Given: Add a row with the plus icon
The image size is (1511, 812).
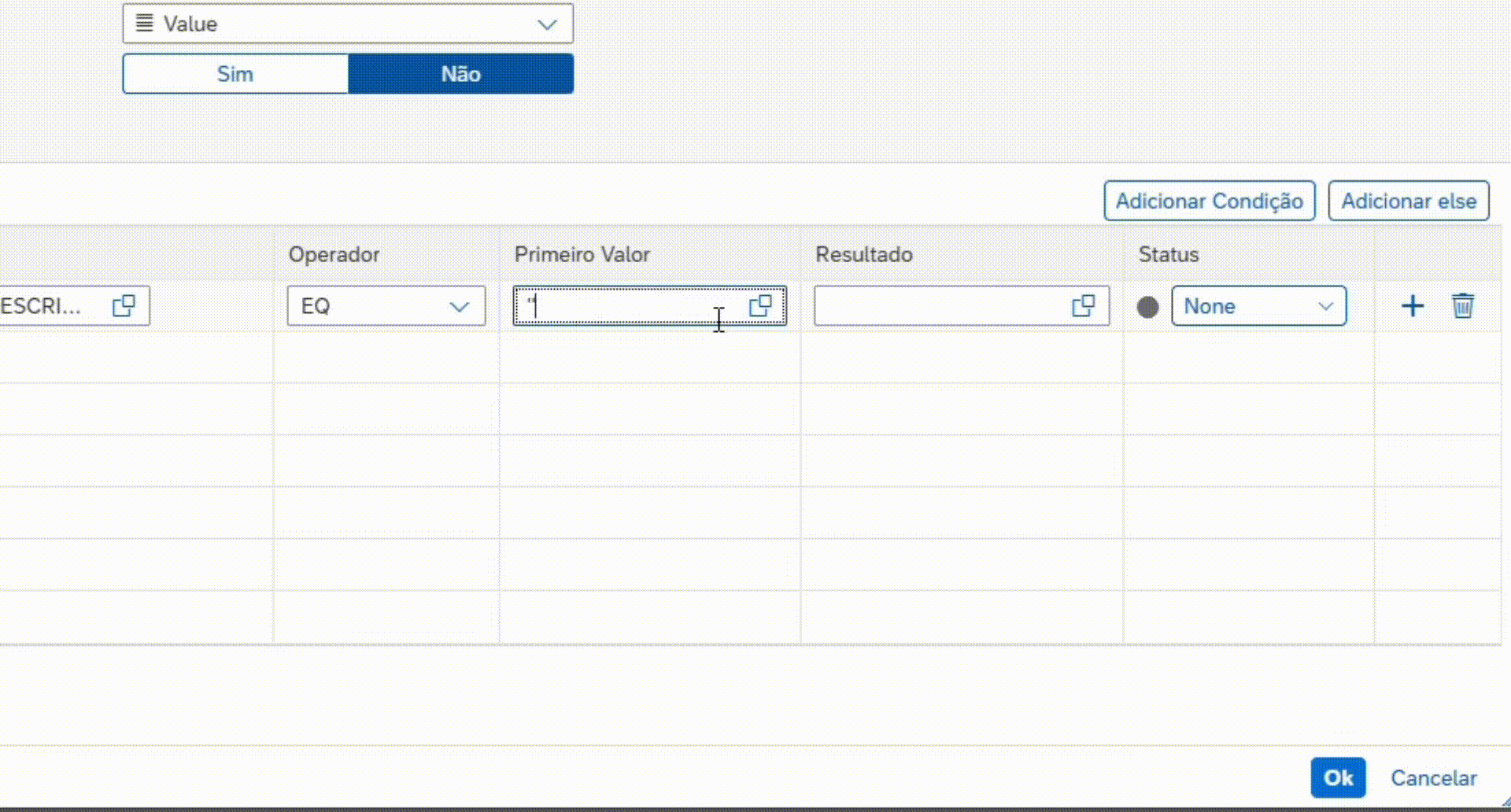Looking at the screenshot, I should (1413, 306).
